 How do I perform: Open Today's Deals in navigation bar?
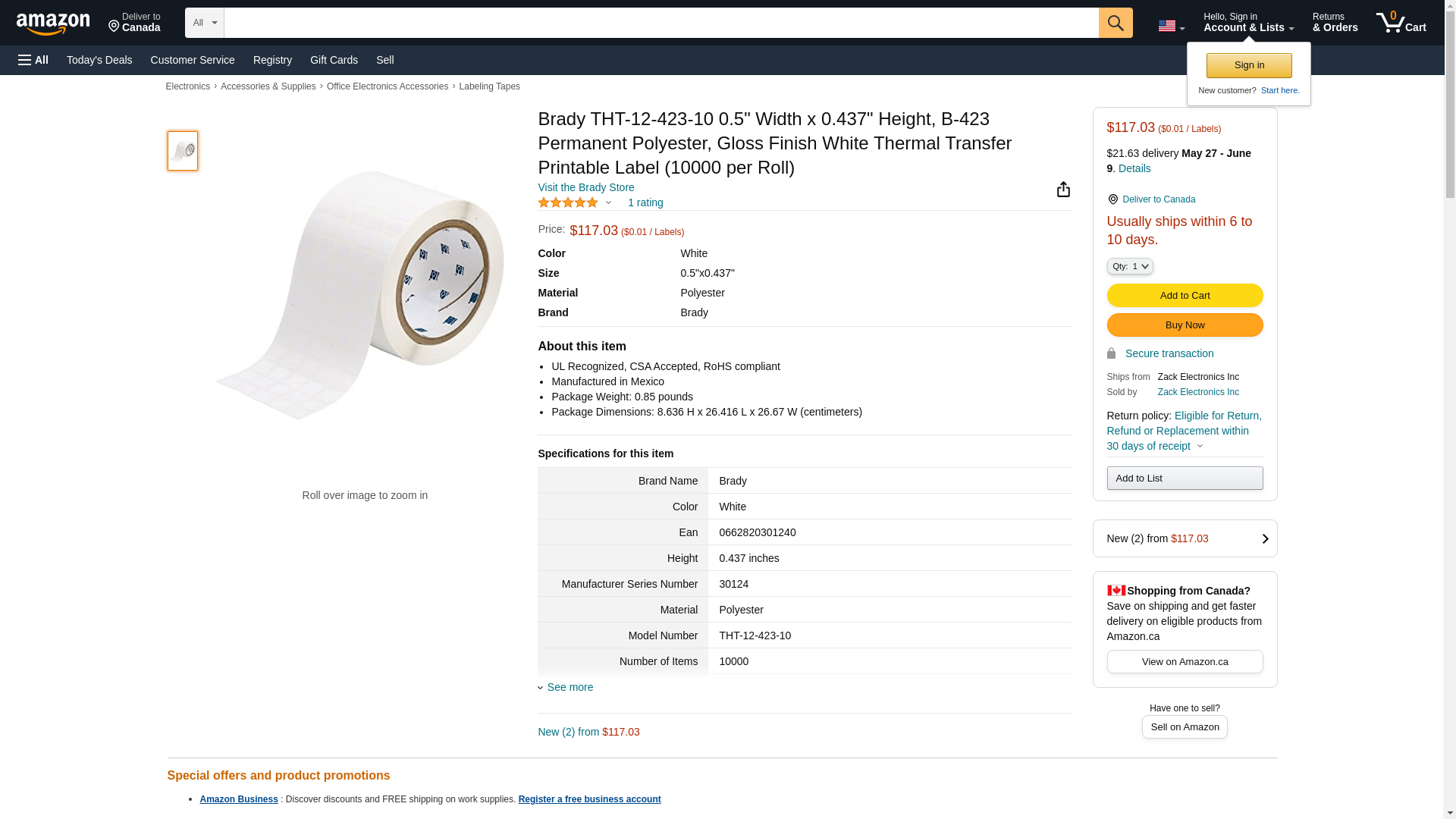pos(99,60)
